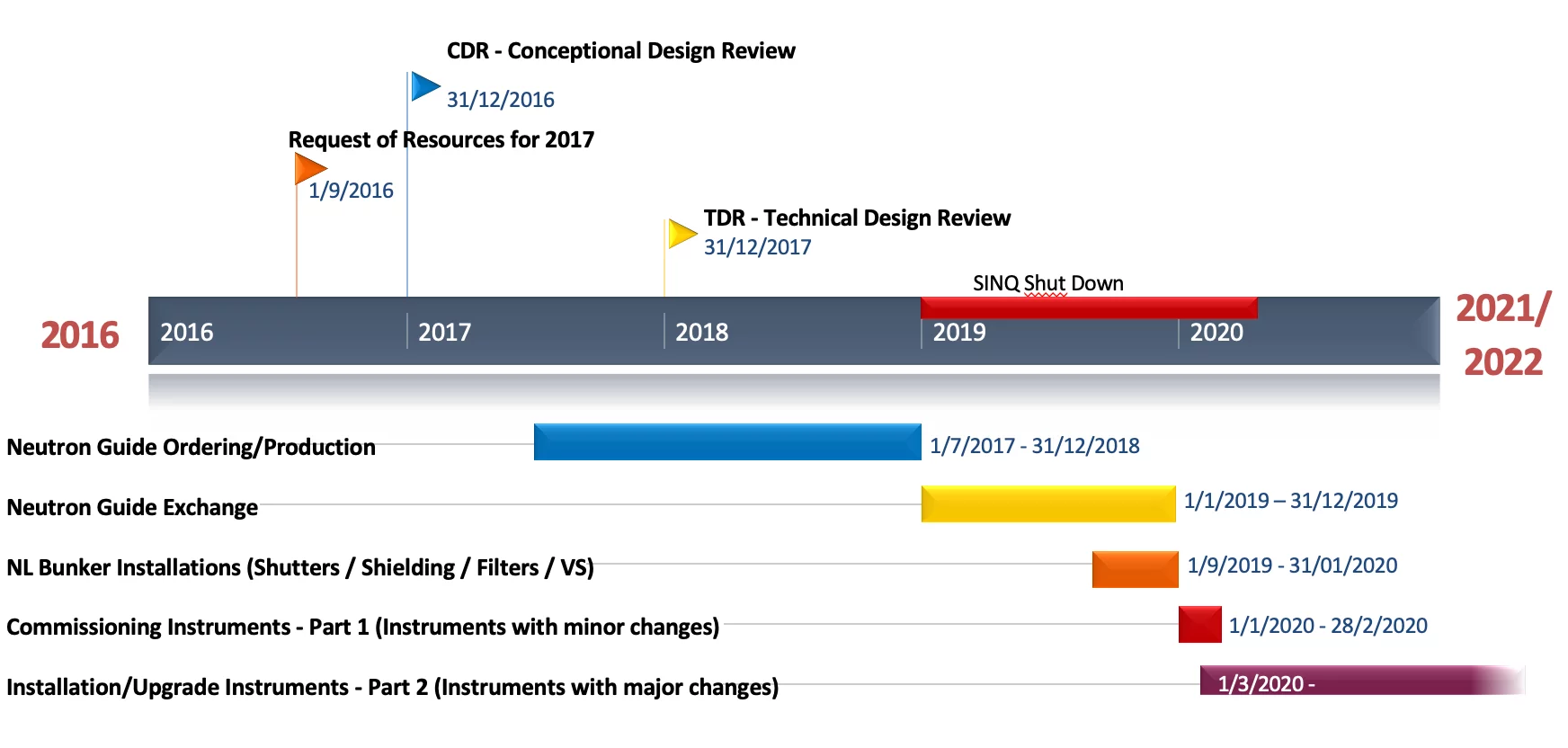Viewport: 1568px width, 748px height.
Task: Select the CDR - Conceptional Design Review title
Action: 620,51
